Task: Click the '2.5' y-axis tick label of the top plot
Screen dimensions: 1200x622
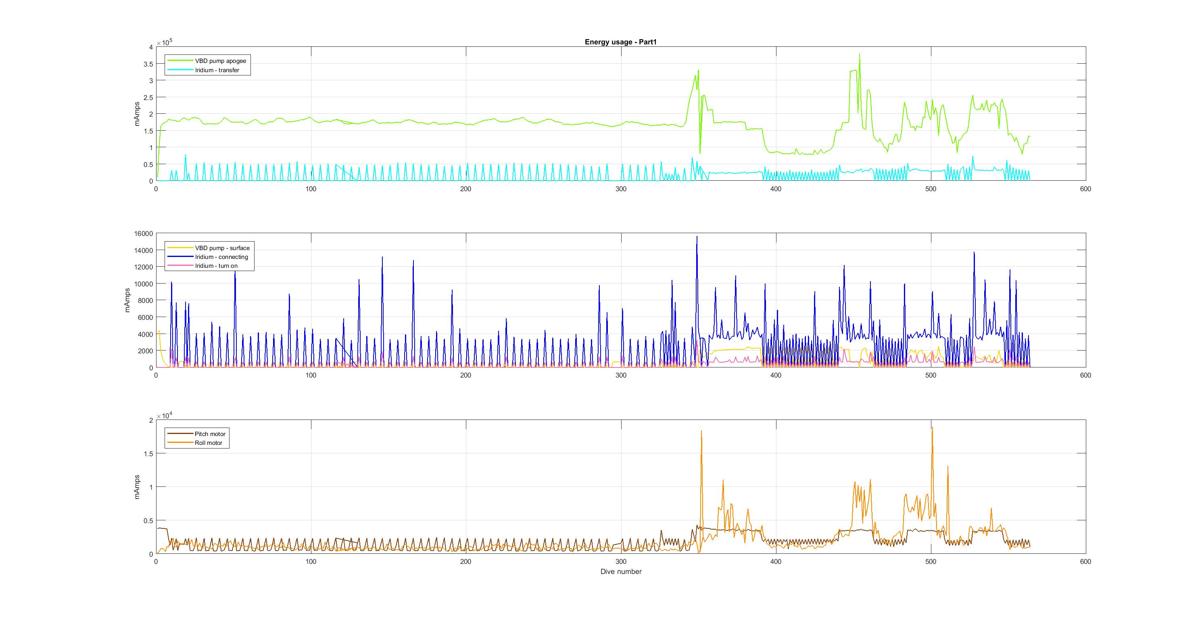Action: click(x=148, y=98)
